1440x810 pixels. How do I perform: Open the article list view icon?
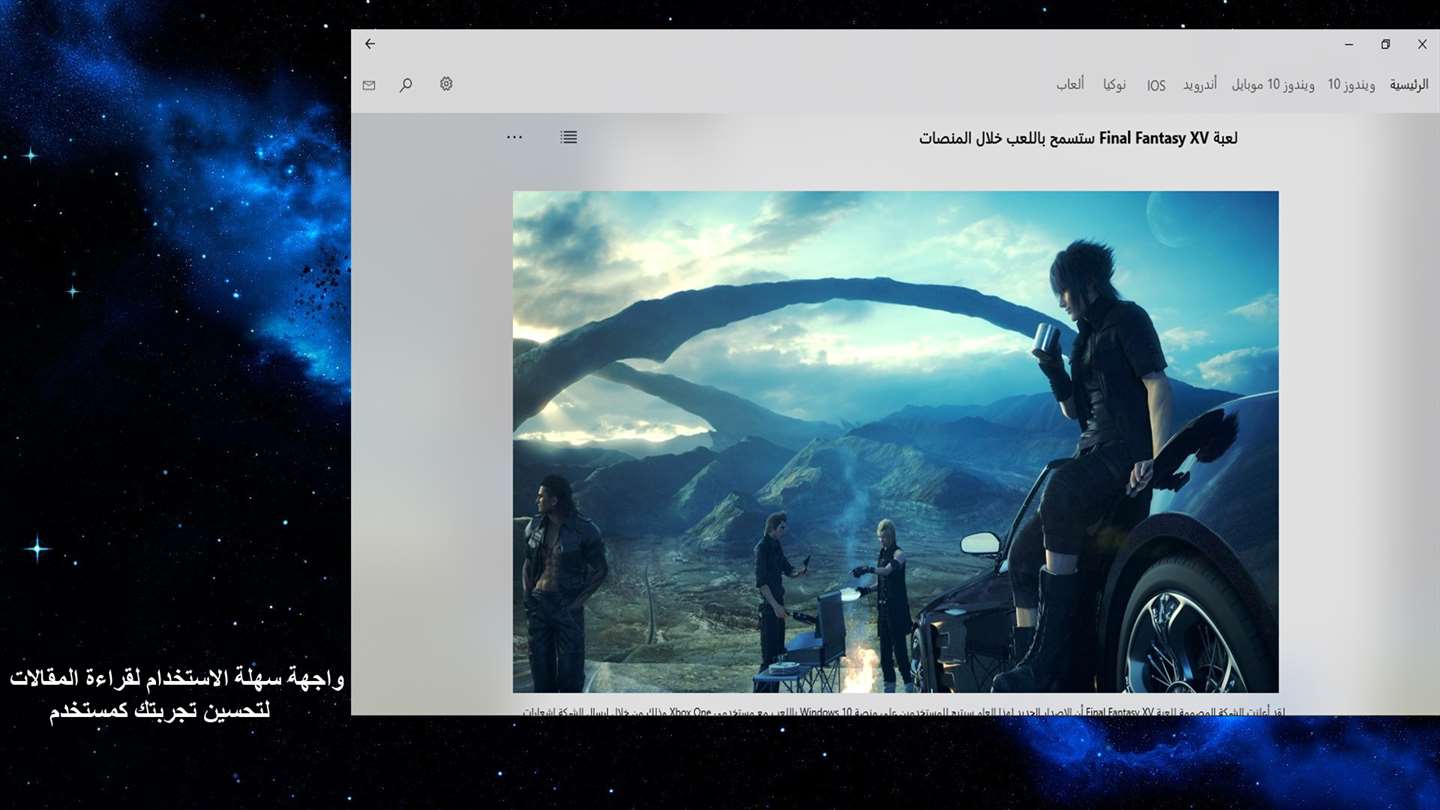[x=569, y=137]
